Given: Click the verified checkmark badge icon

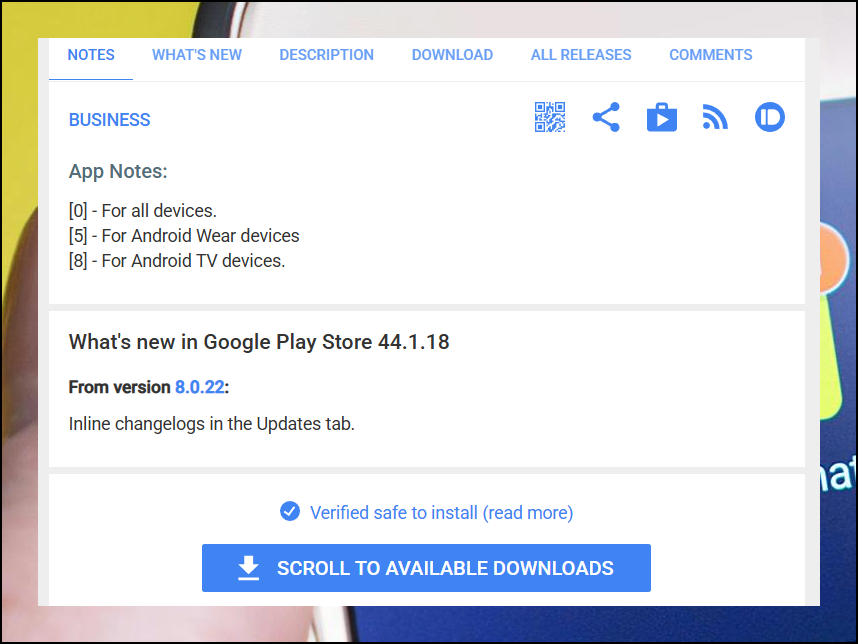Looking at the screenshot, I should 289,512.
